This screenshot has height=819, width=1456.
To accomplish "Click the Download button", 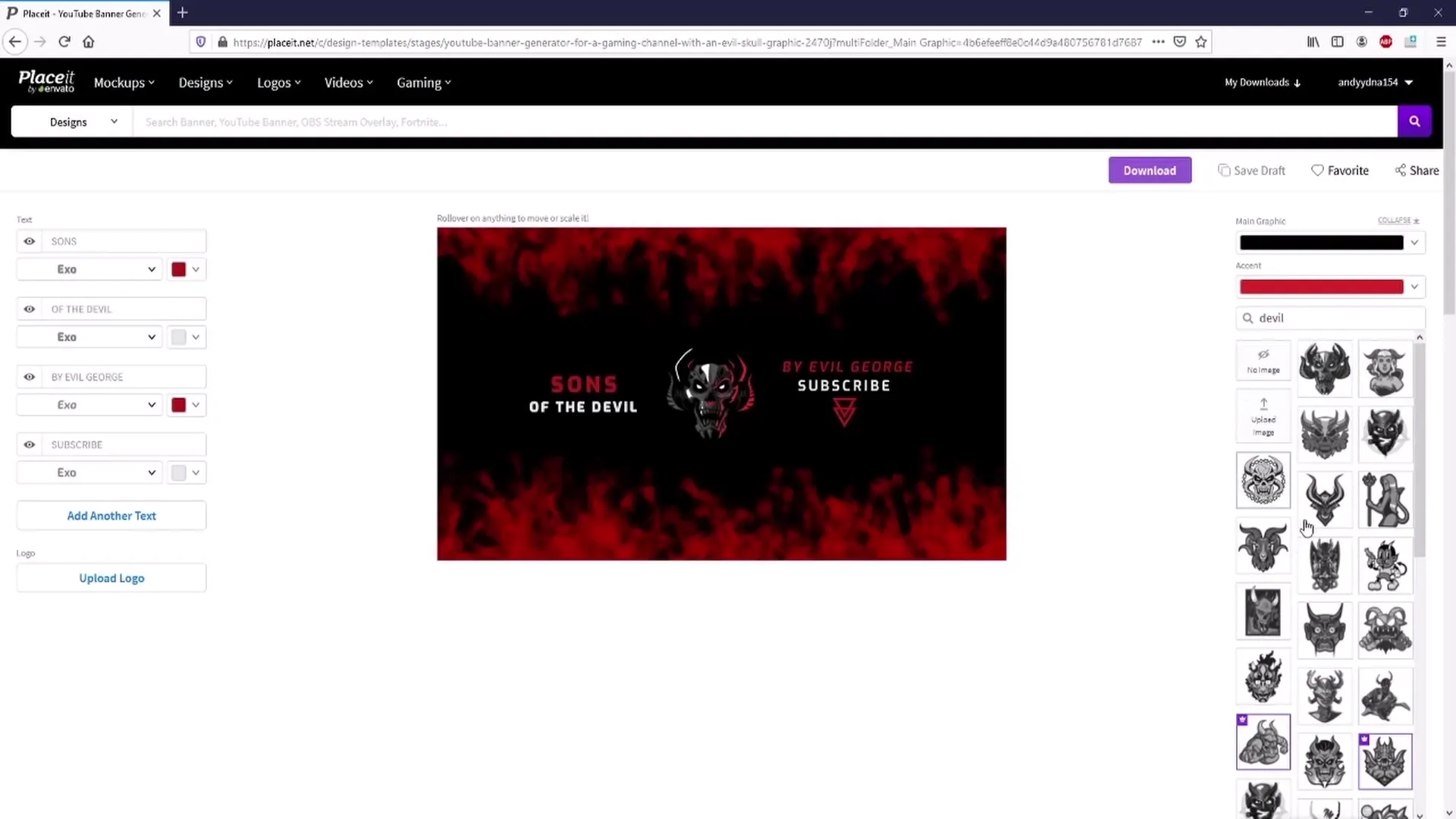I will (1149, 170).
